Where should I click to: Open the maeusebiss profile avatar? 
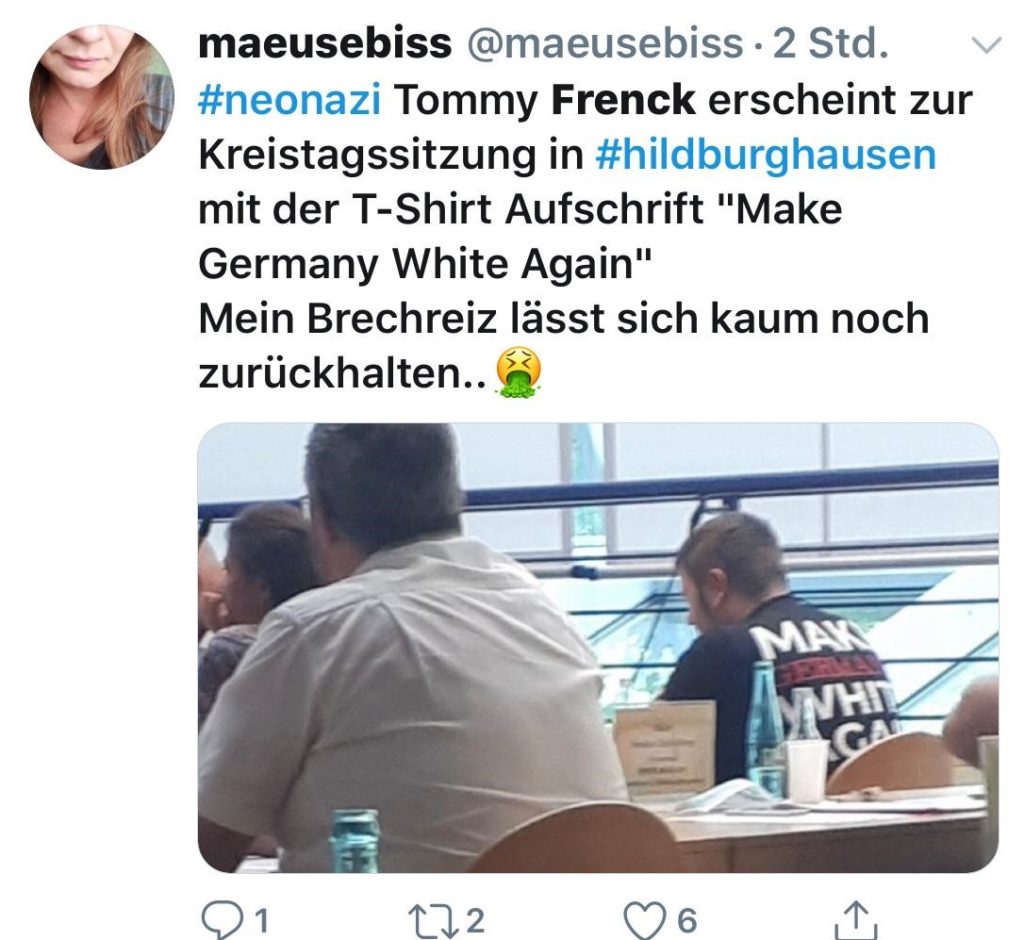(102, 97)
